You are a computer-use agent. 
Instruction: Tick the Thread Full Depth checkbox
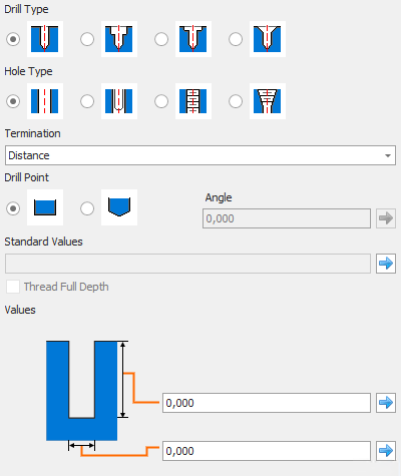click(13, 287)
